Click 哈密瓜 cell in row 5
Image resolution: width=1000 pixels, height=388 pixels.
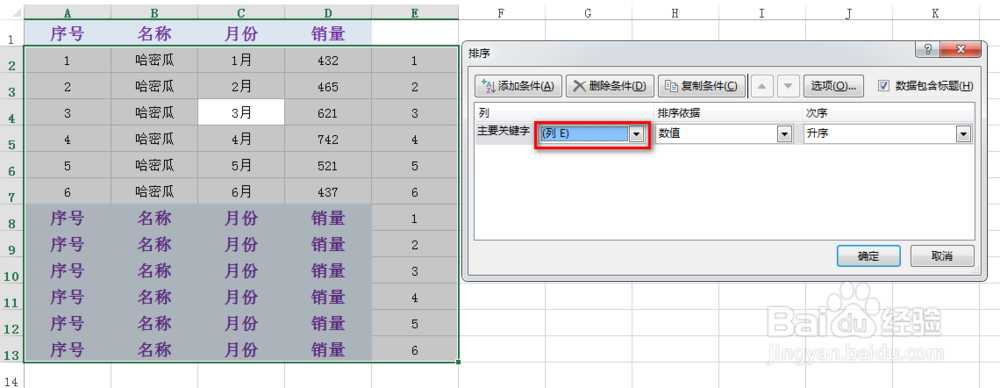154,139
